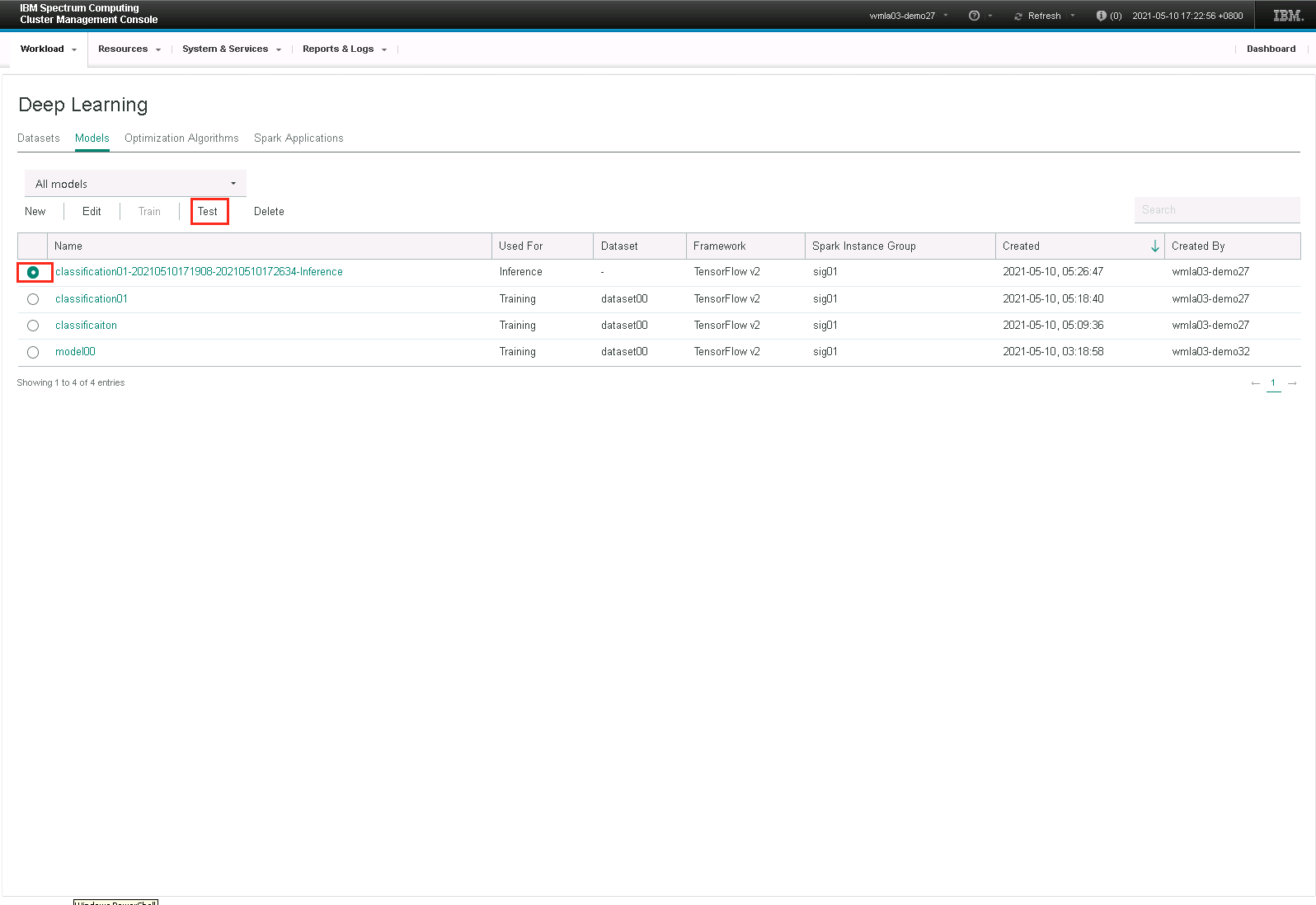Screen dimensions: 1316x905
Task: Click the Delete button
Action: (269, 211)
